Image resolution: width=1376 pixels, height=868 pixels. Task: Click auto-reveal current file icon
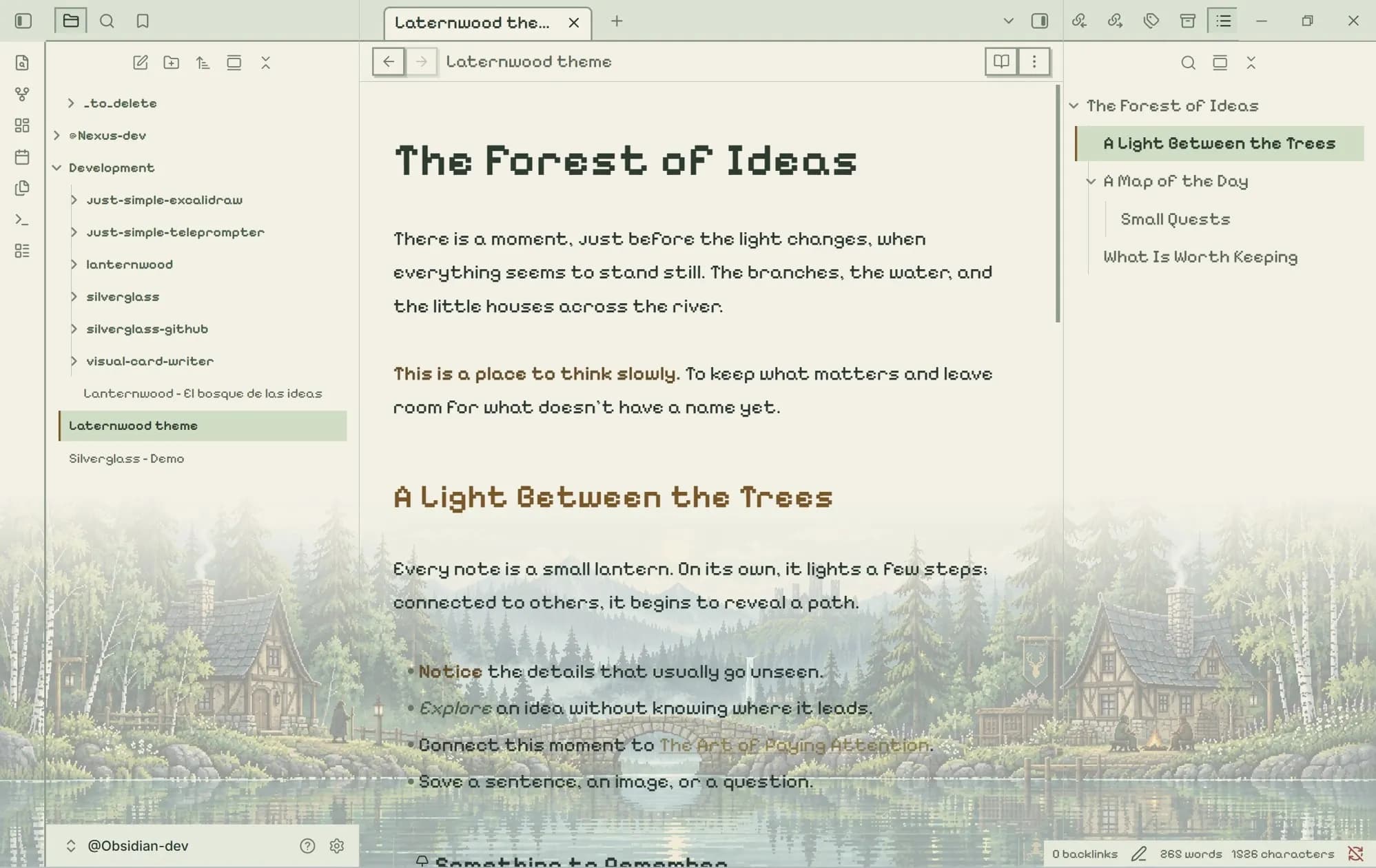pos(234,63)
